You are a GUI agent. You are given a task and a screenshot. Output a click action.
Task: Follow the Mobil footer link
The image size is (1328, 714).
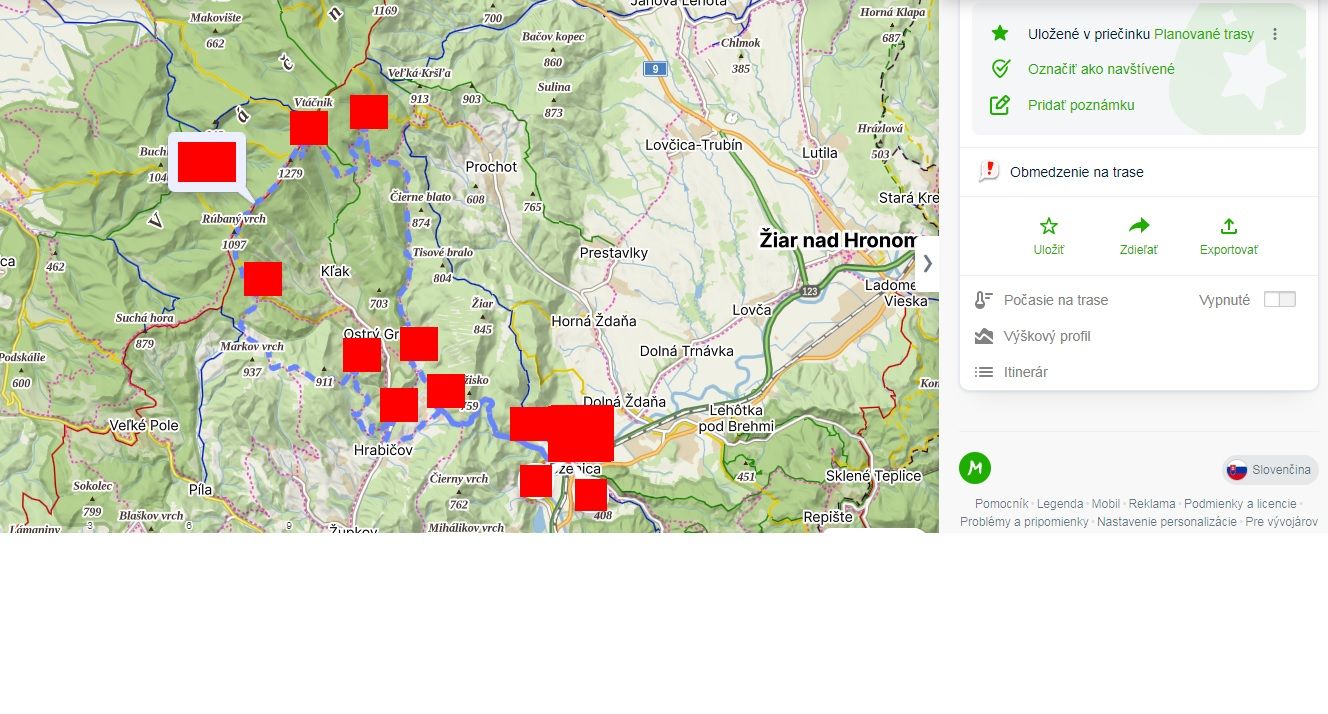1106,504
